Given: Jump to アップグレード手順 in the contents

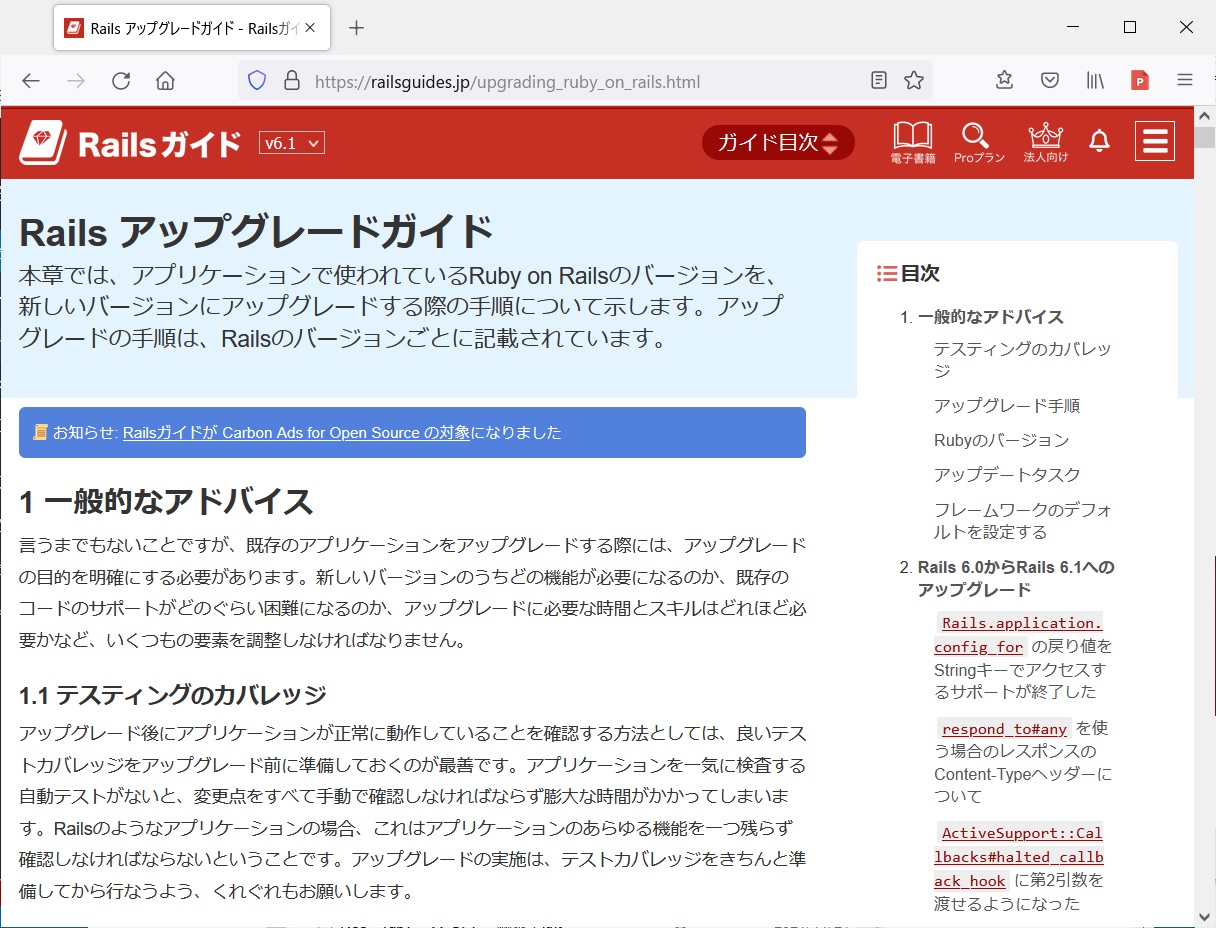Looking at the screenshot, I should click(1007, 406).
